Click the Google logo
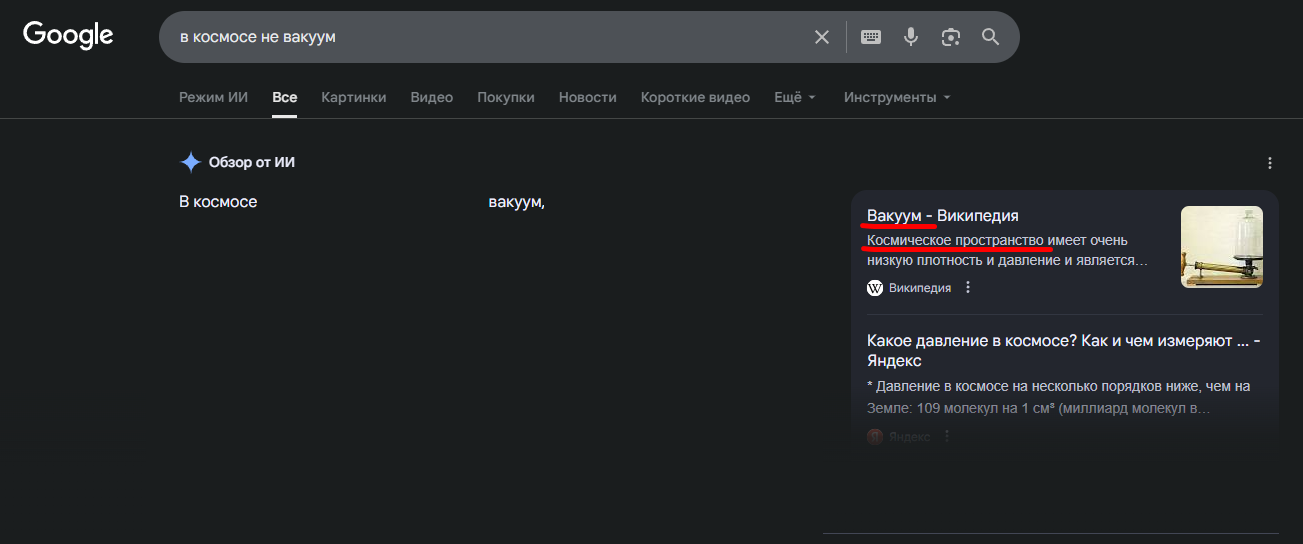This screenshot has height=544, width=1303. [x=68, y=36]
